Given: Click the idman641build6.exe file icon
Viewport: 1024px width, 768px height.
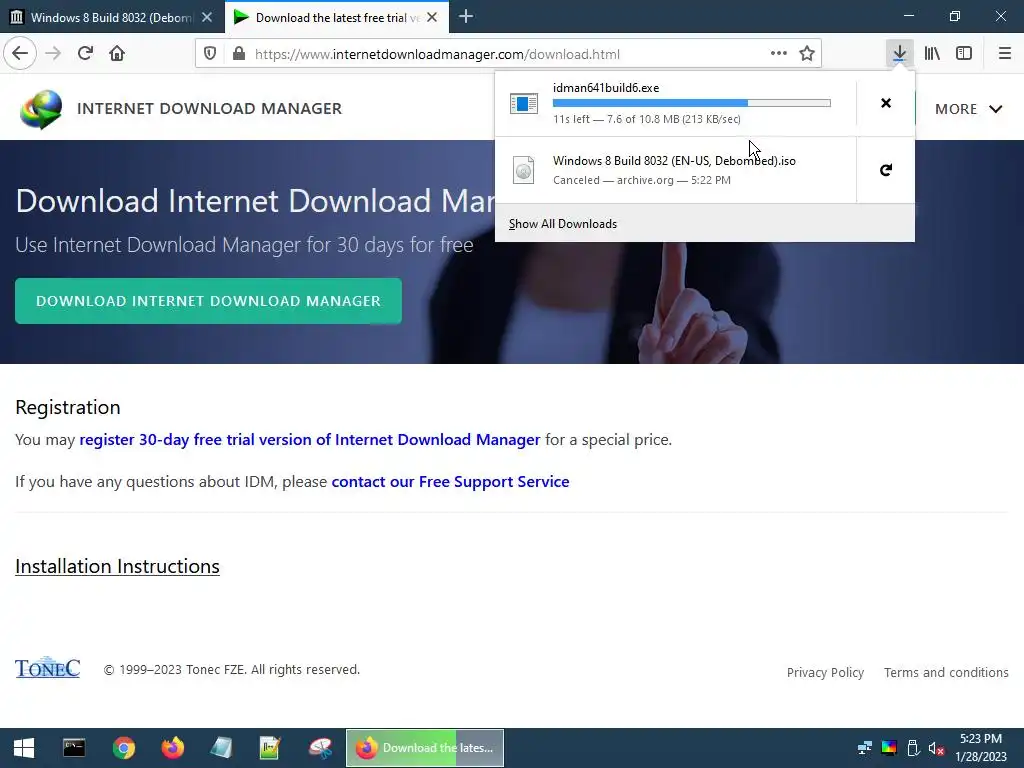Looking at the screenshot, I should tap(524, 103).
